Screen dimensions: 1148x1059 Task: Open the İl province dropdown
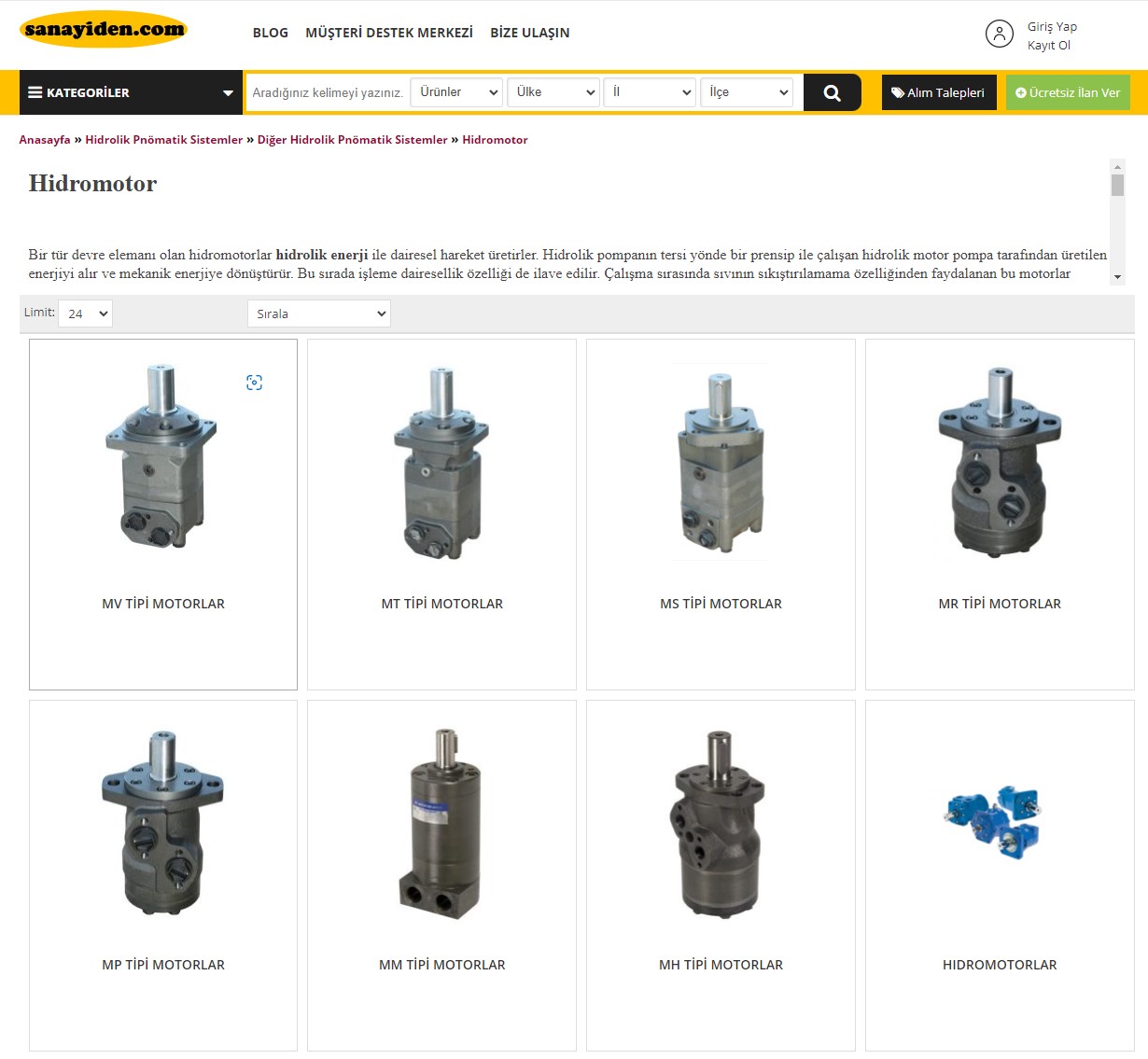[x=651, y=92]
